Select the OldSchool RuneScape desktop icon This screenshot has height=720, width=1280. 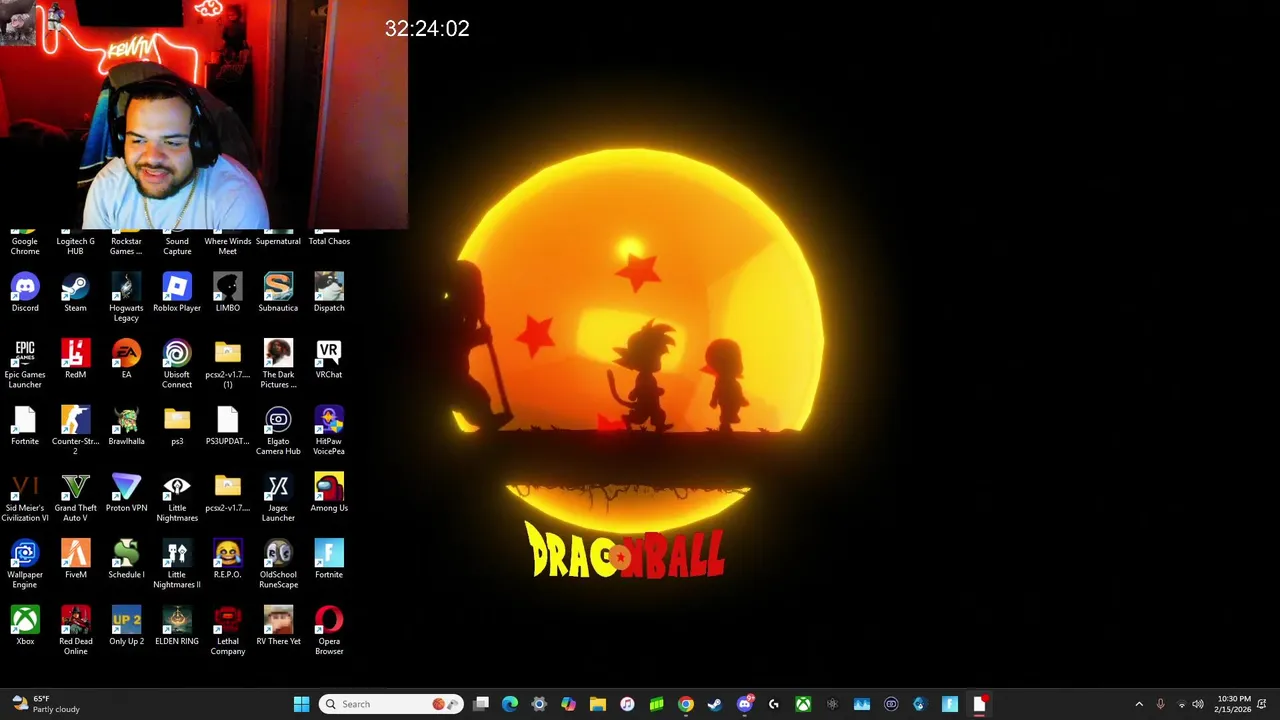pos(278,564)
